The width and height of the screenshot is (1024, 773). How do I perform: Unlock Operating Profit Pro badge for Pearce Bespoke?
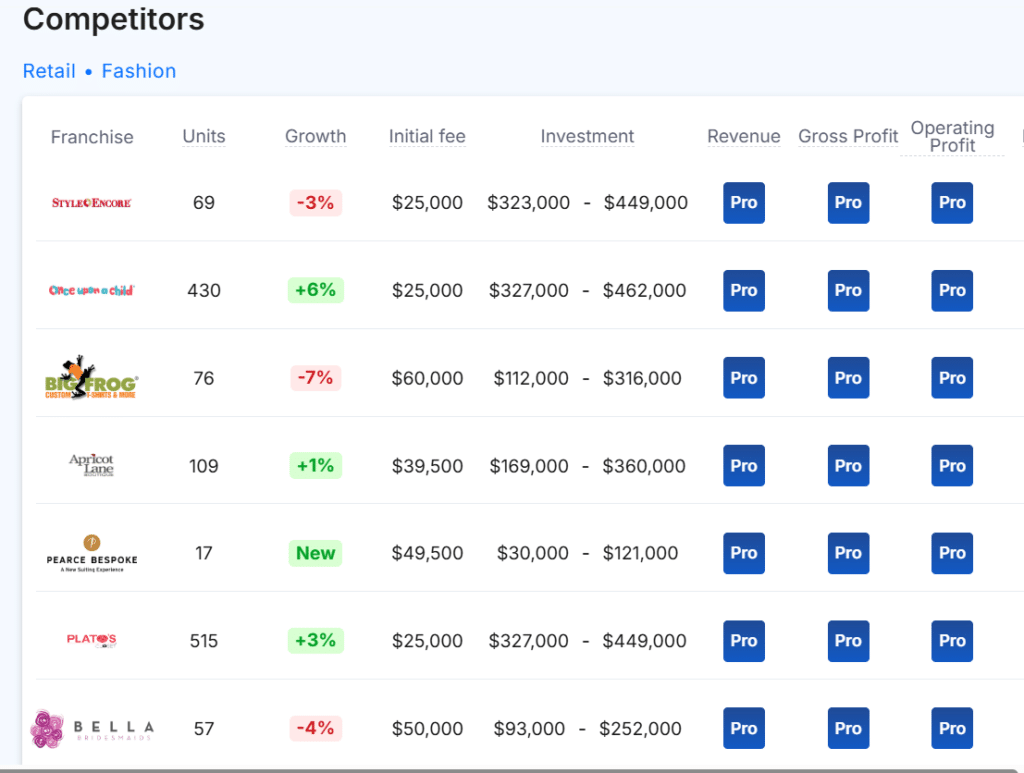[x=952, y=553]
